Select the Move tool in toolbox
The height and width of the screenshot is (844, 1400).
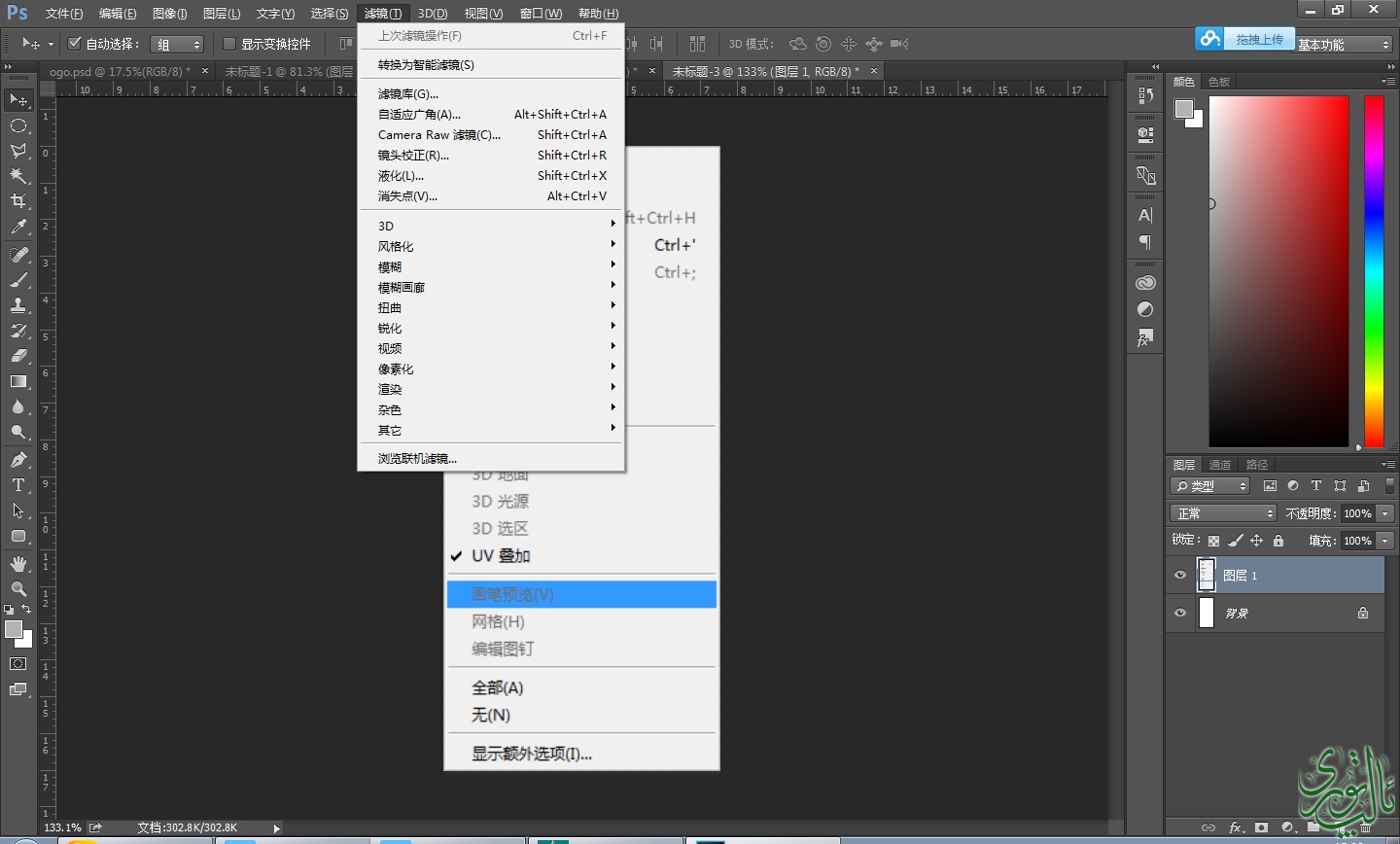click(18, 100)
